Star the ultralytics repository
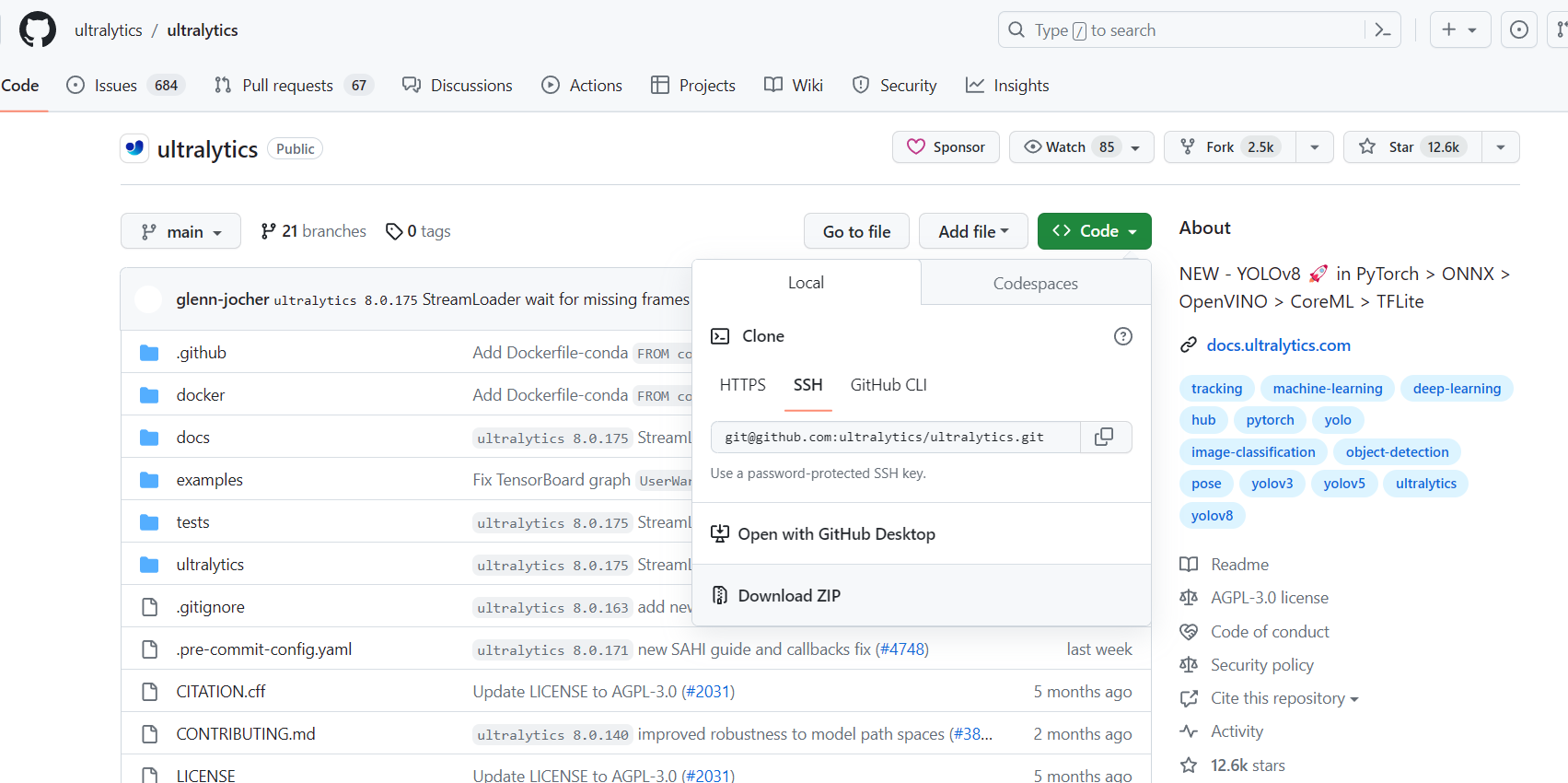The height and width of the screenshot is (783, 1568). pos(1412,147)
